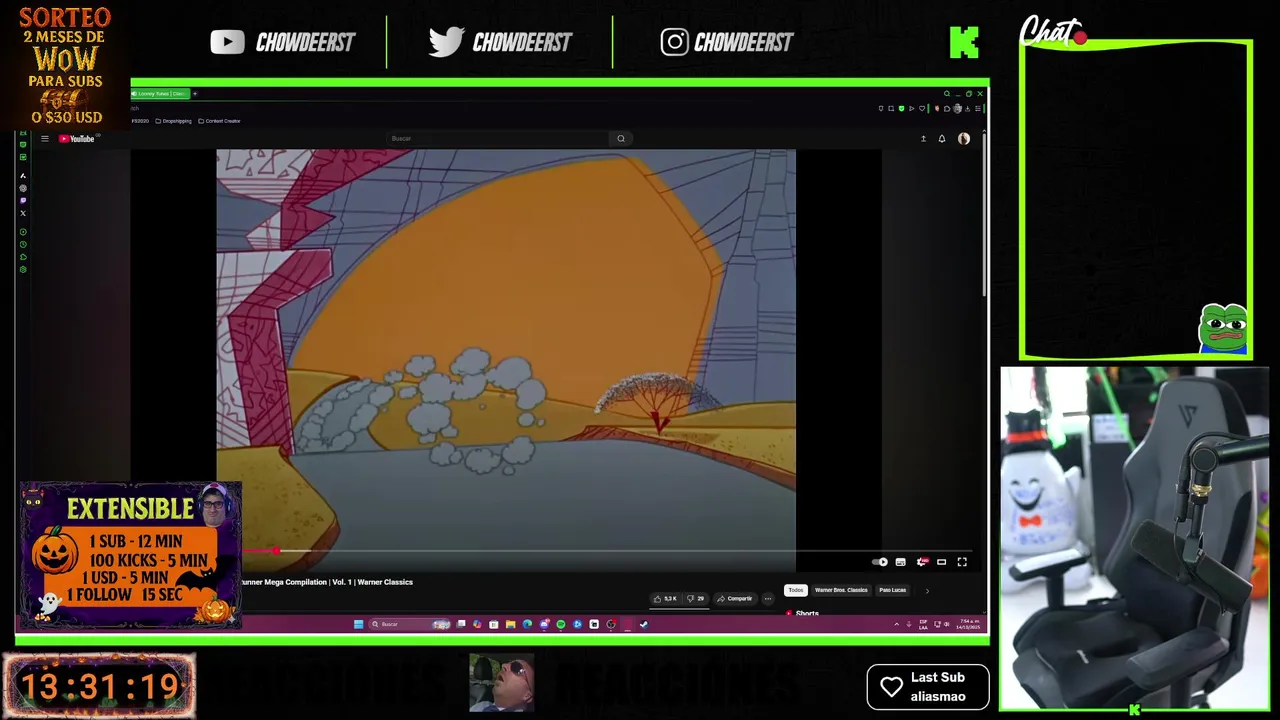Select the Looney Tunes browser tab
The image size is (1280, 720).
pyautogui.click(x=160, y=94)
